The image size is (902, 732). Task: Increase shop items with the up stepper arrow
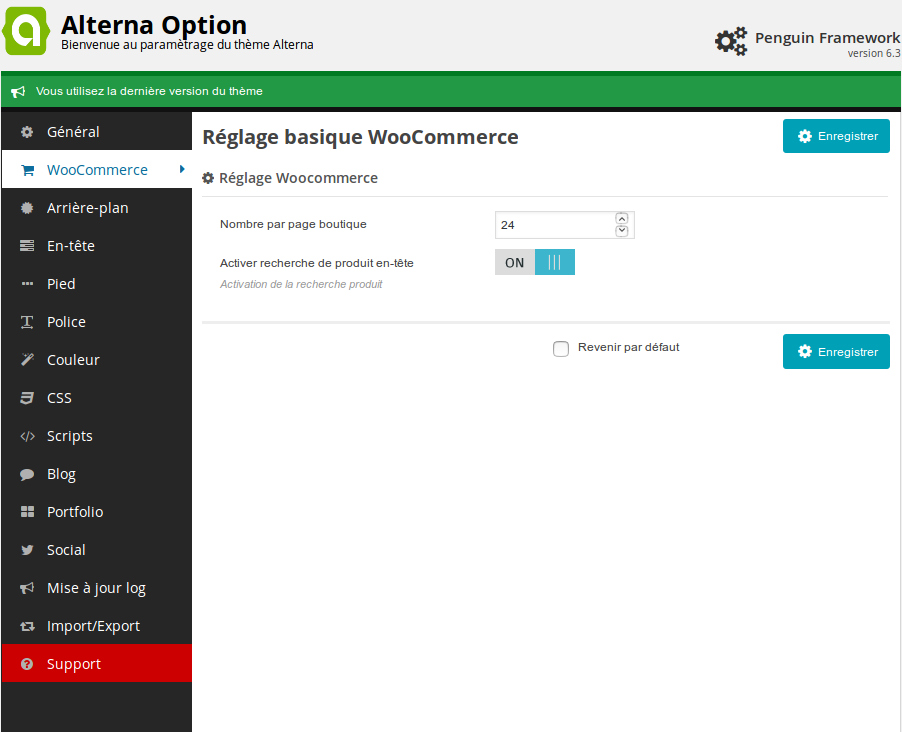click(x=621, y=218)
